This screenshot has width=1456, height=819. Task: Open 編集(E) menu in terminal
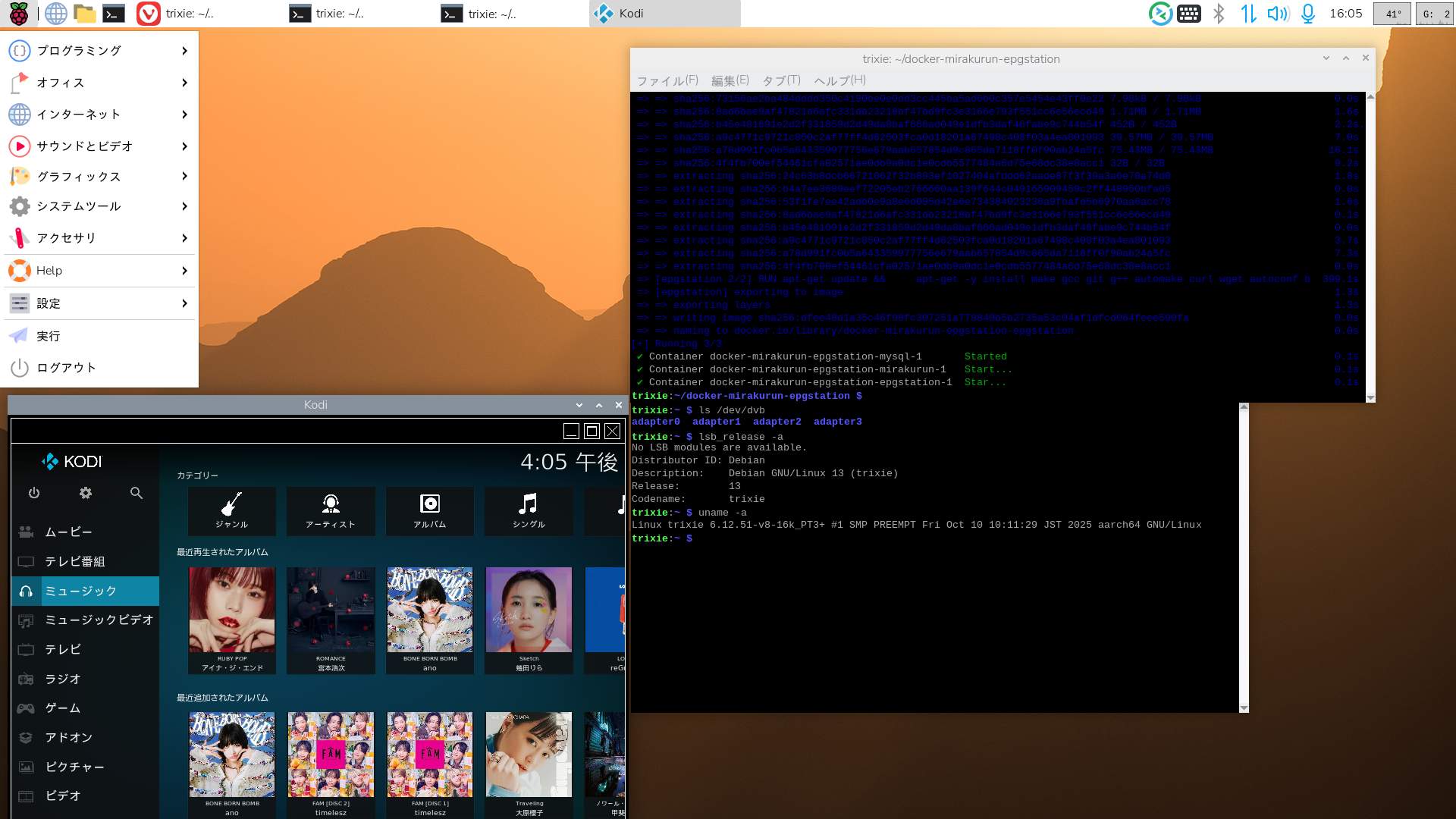(x=730, y=80)
